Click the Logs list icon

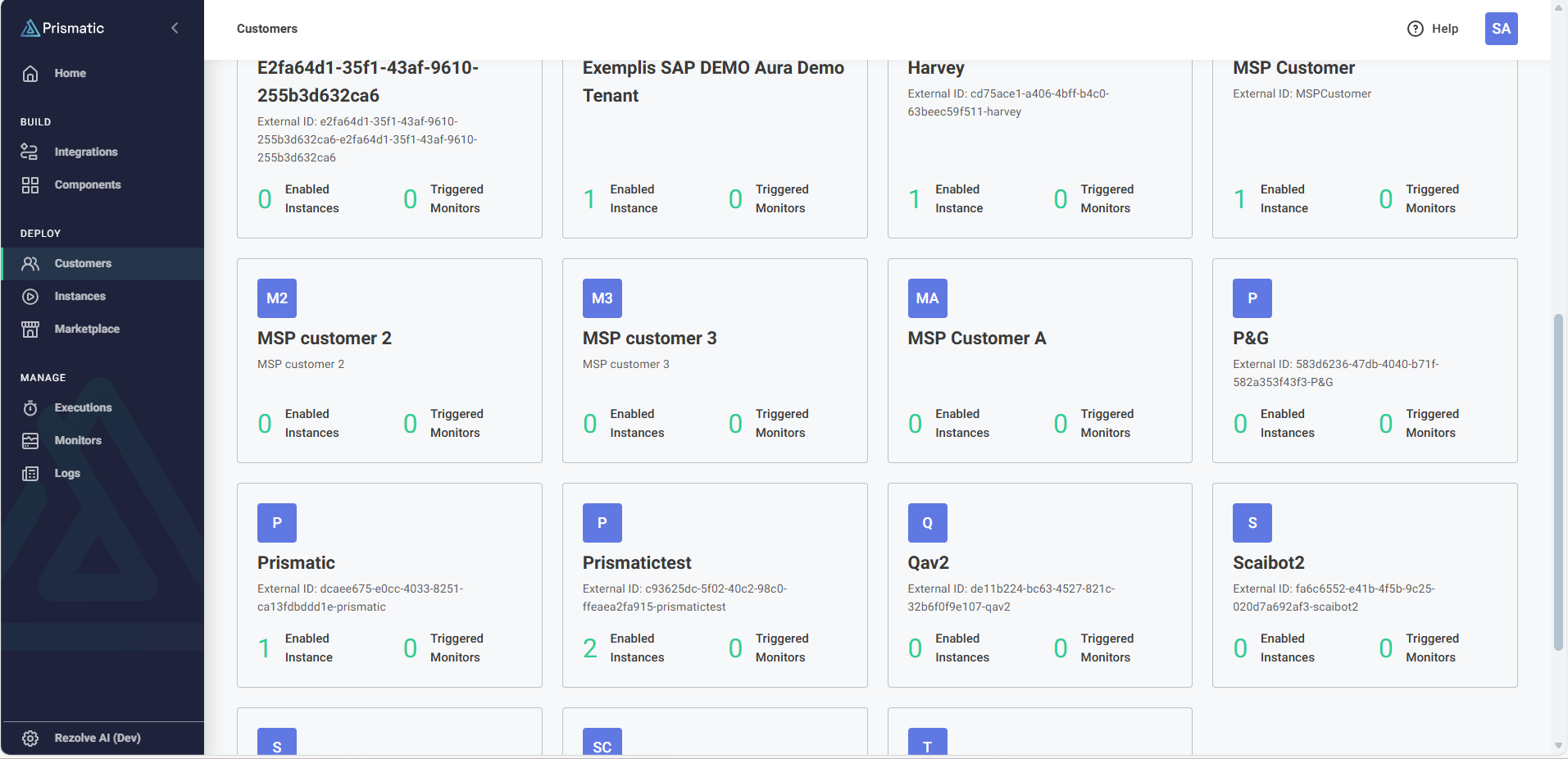(30, 474)
